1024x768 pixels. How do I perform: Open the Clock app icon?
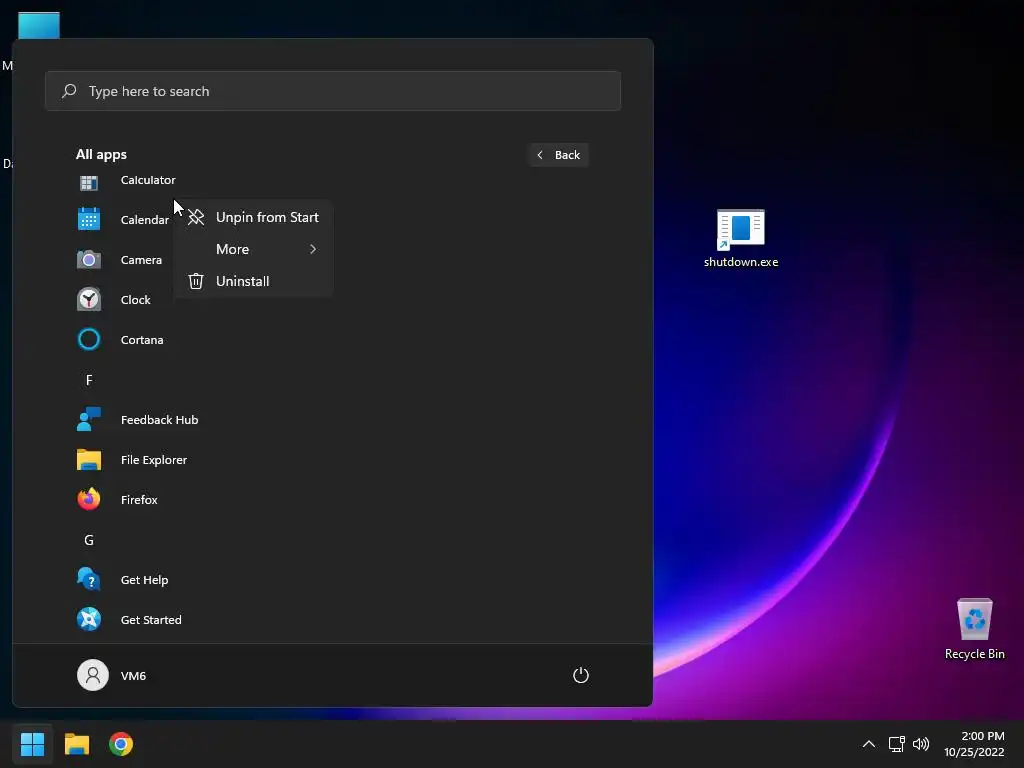tap(89, 299)
